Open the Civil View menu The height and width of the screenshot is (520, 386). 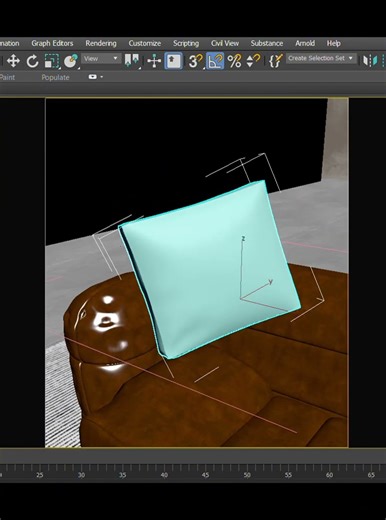[x=225, y=43]
